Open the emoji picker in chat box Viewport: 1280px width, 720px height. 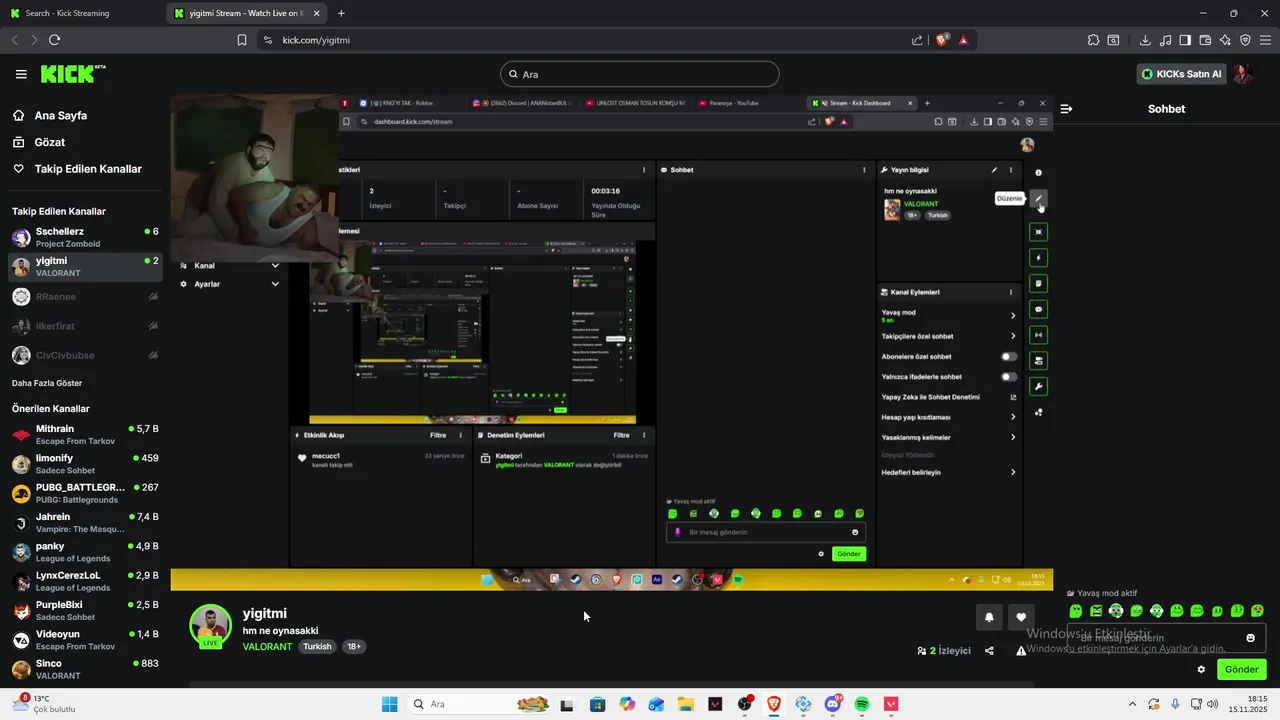(x=1250, y=638)
